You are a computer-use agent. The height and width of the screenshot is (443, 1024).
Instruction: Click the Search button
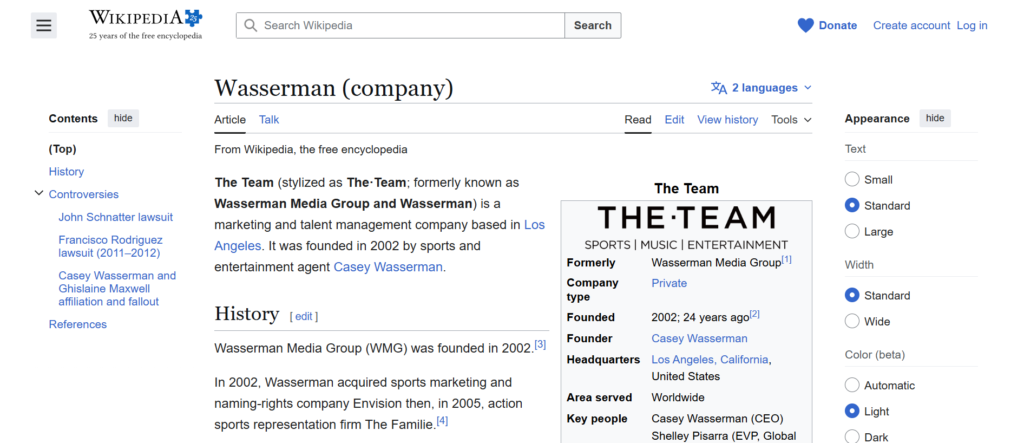(592, 25)
